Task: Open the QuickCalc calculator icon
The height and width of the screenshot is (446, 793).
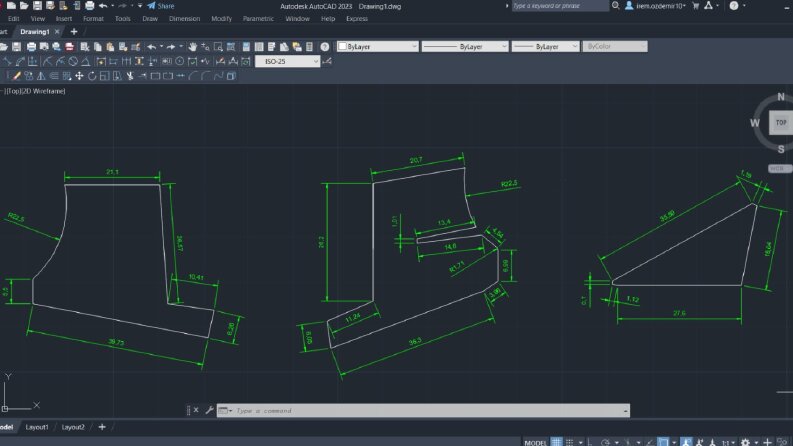Action: pyautogui.click(x=310, y=47)
